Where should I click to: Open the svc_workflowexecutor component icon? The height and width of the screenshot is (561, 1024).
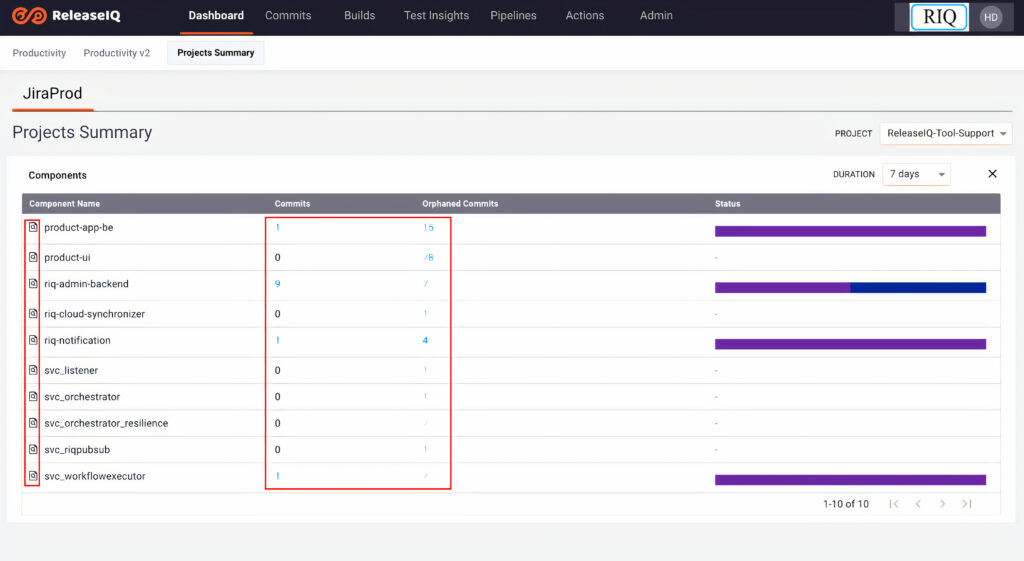click(x=33, y=476)
